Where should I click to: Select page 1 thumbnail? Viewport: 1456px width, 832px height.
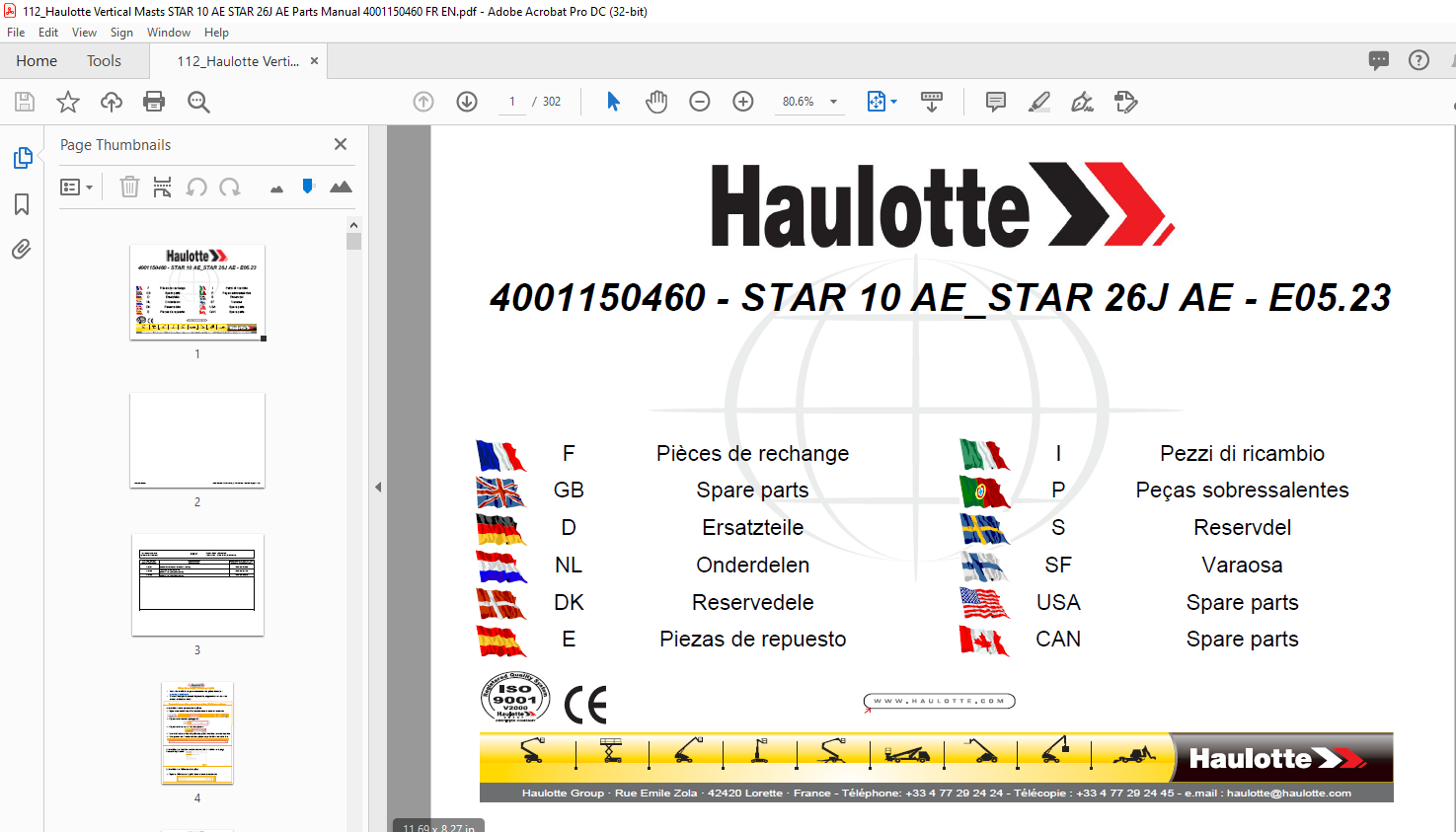[x=197, y=292]
